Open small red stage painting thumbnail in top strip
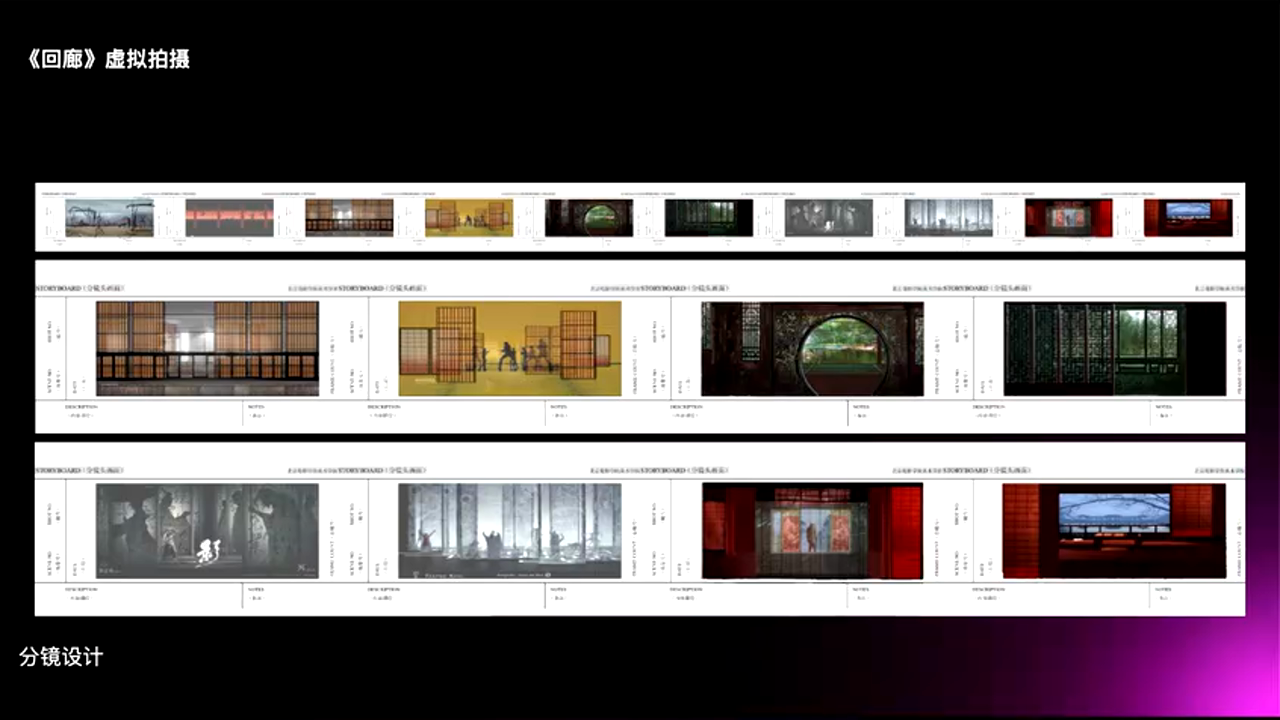 [x=1068, y=218]
